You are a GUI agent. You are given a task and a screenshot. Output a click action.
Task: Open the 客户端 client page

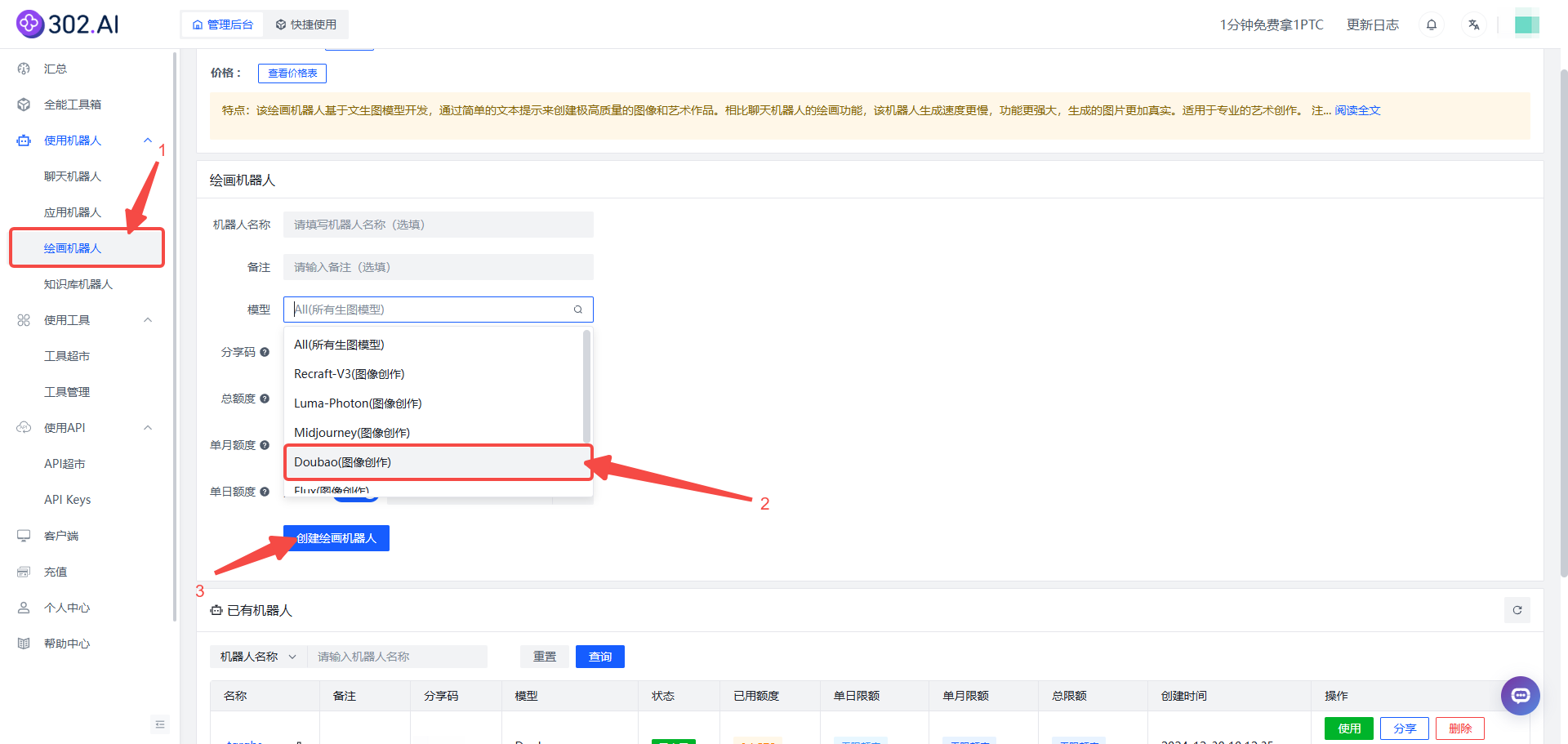pos(61,536)
